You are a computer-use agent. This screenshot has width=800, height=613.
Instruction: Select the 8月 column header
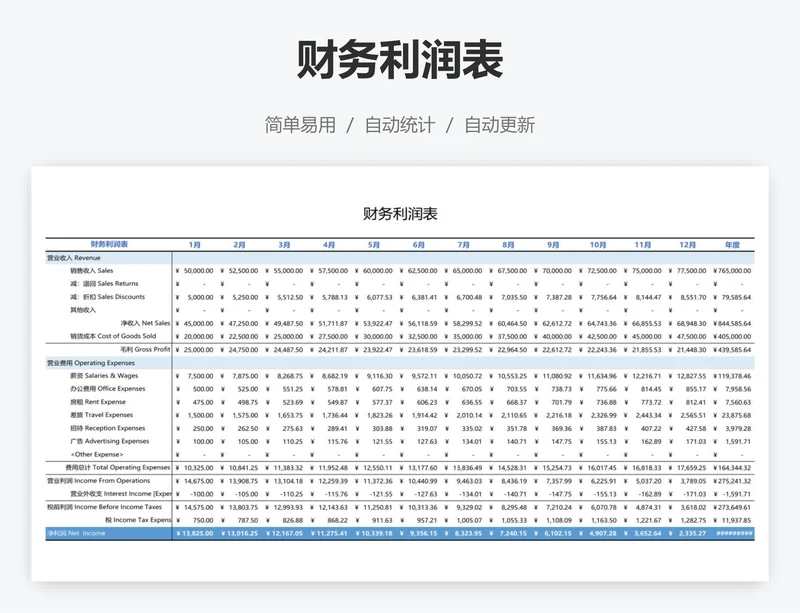coord(508,245)
